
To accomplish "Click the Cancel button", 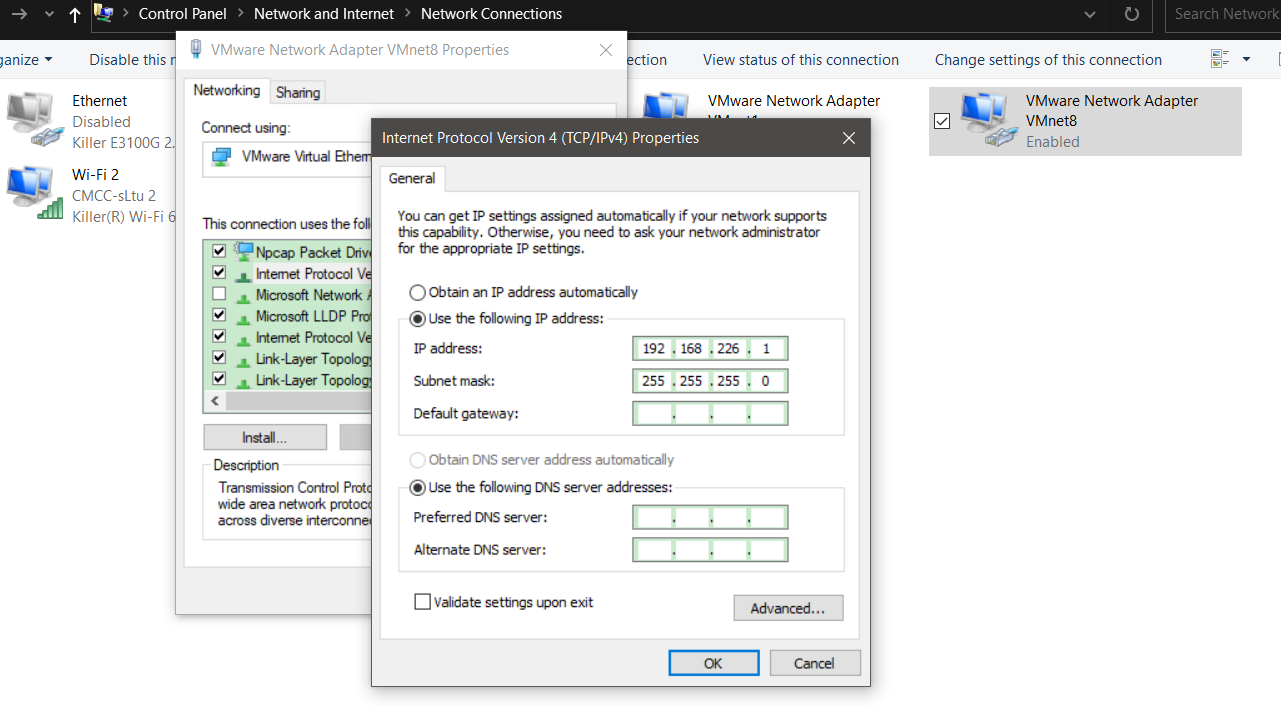I will [x=814, y=663].
